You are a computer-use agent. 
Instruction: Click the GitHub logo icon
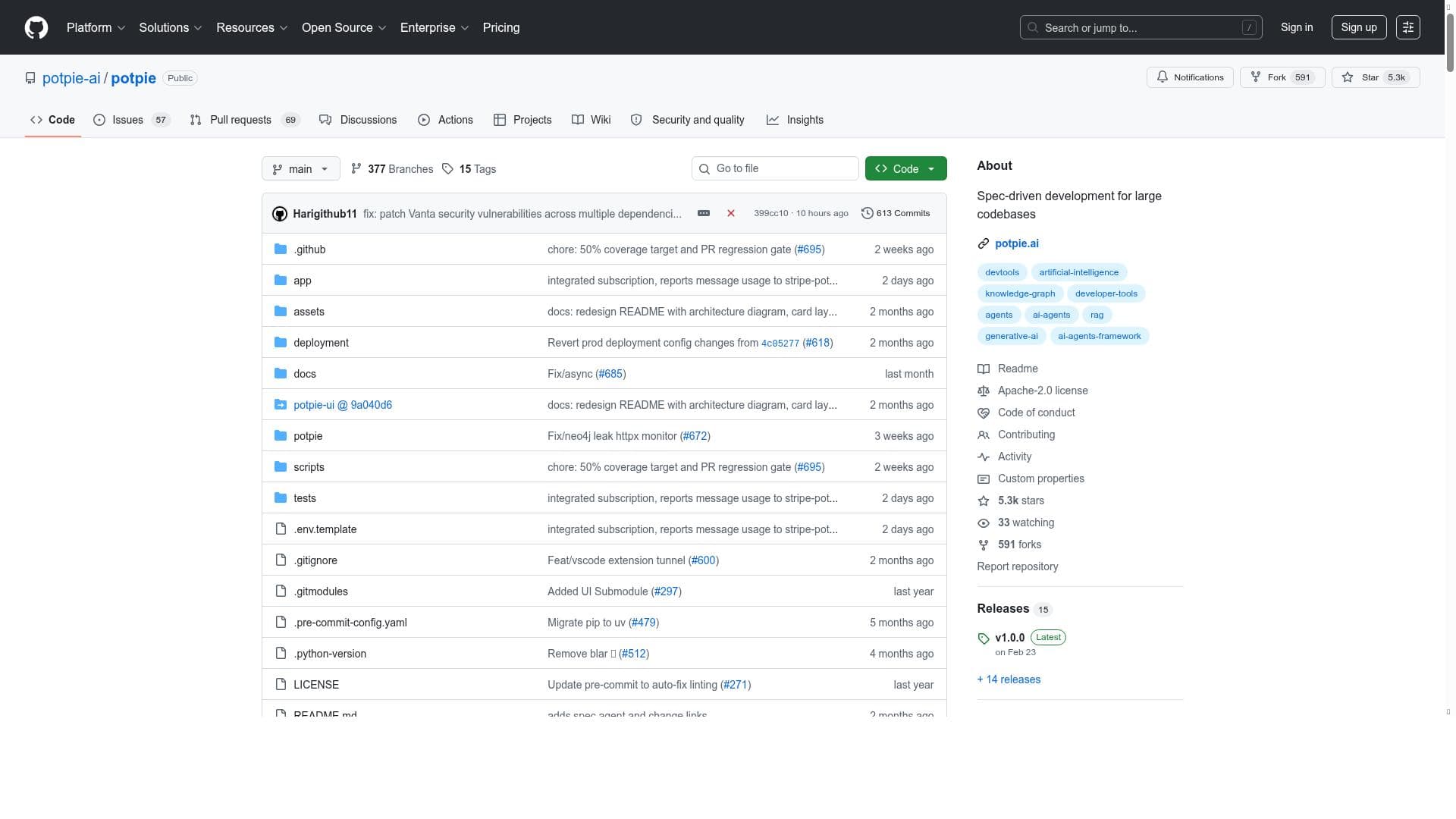36,27
